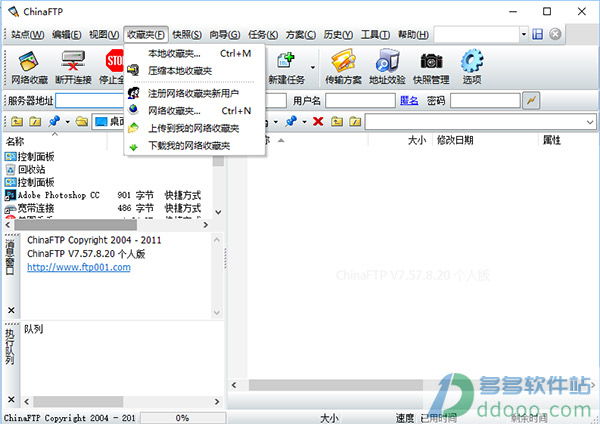This screenshot has height=424, width=600.
Task: Open the 方案(C) menu
Action: 301,35
